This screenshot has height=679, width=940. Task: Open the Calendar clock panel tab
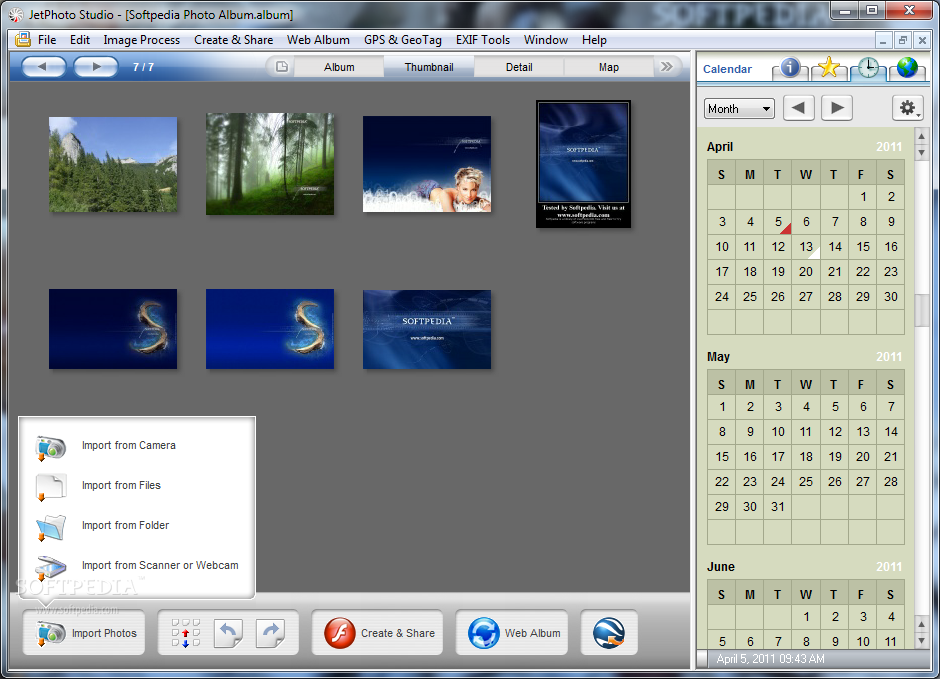867,68
